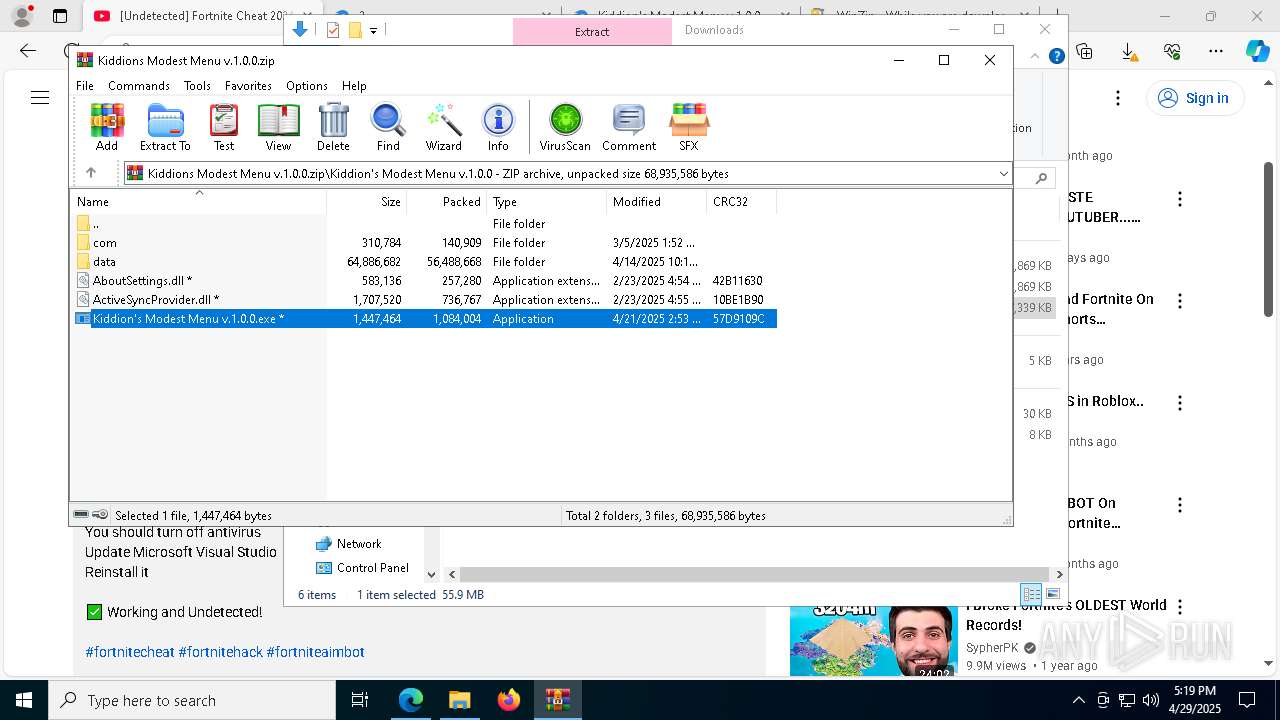Sort by the Packed column header
This screenshot has width=1280, height=720.
click(x=446, y=201)
